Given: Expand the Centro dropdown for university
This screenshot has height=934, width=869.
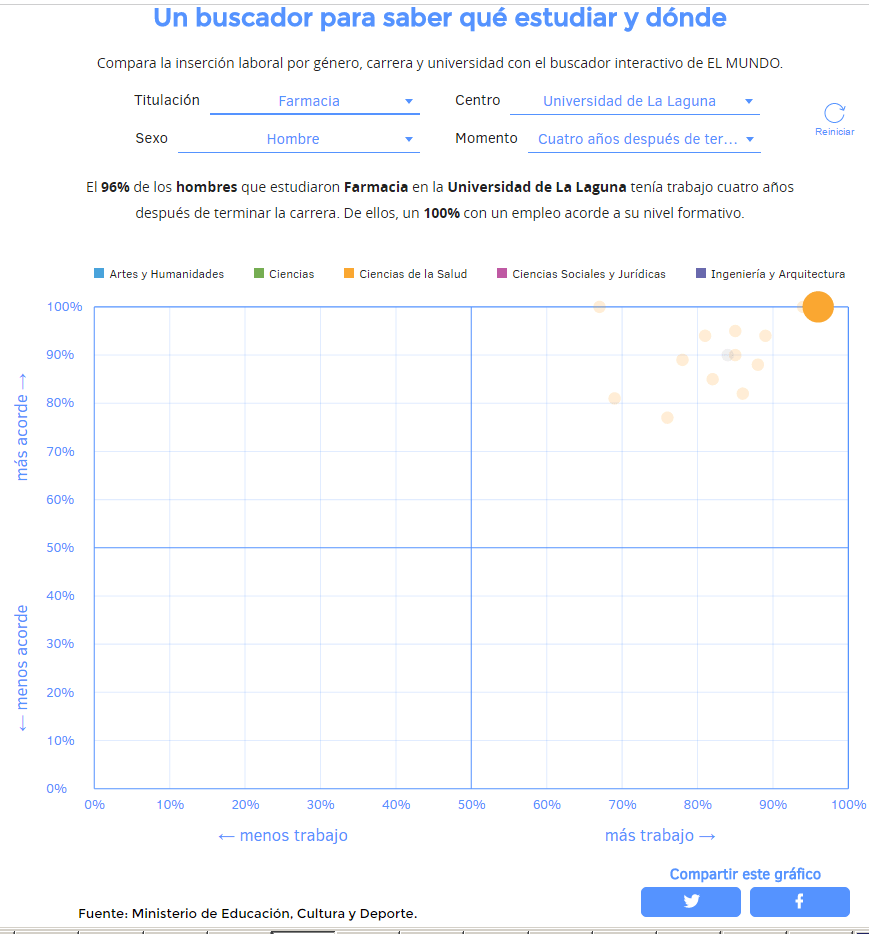Looking at the screenshot, I should (634, 101).
